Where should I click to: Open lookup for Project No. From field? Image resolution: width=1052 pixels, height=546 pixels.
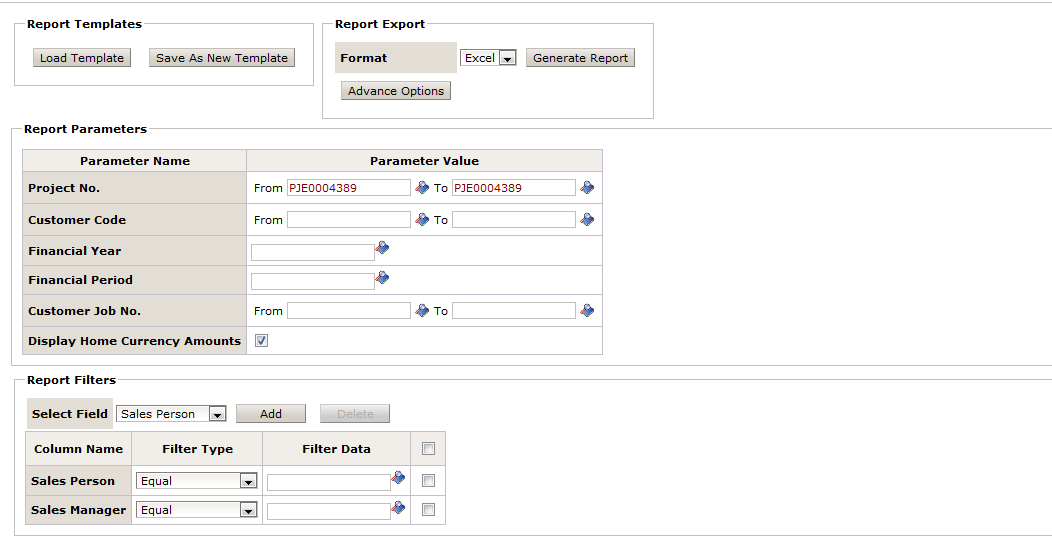(422, 188)
